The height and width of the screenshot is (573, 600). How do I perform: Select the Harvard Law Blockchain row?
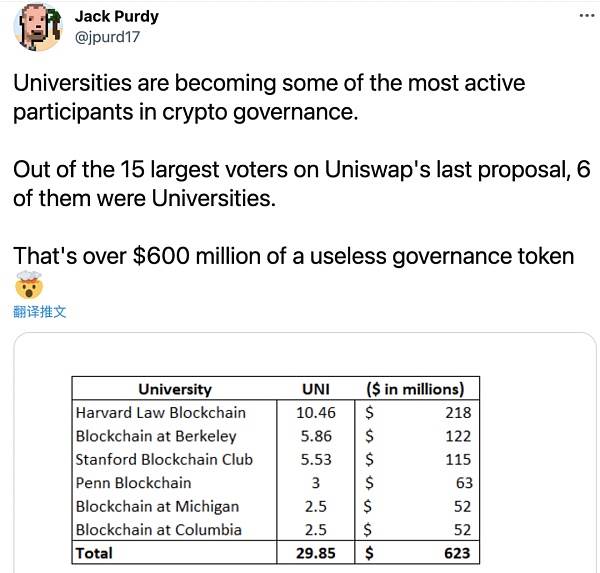pyautogui.click(x=276, y=413)
